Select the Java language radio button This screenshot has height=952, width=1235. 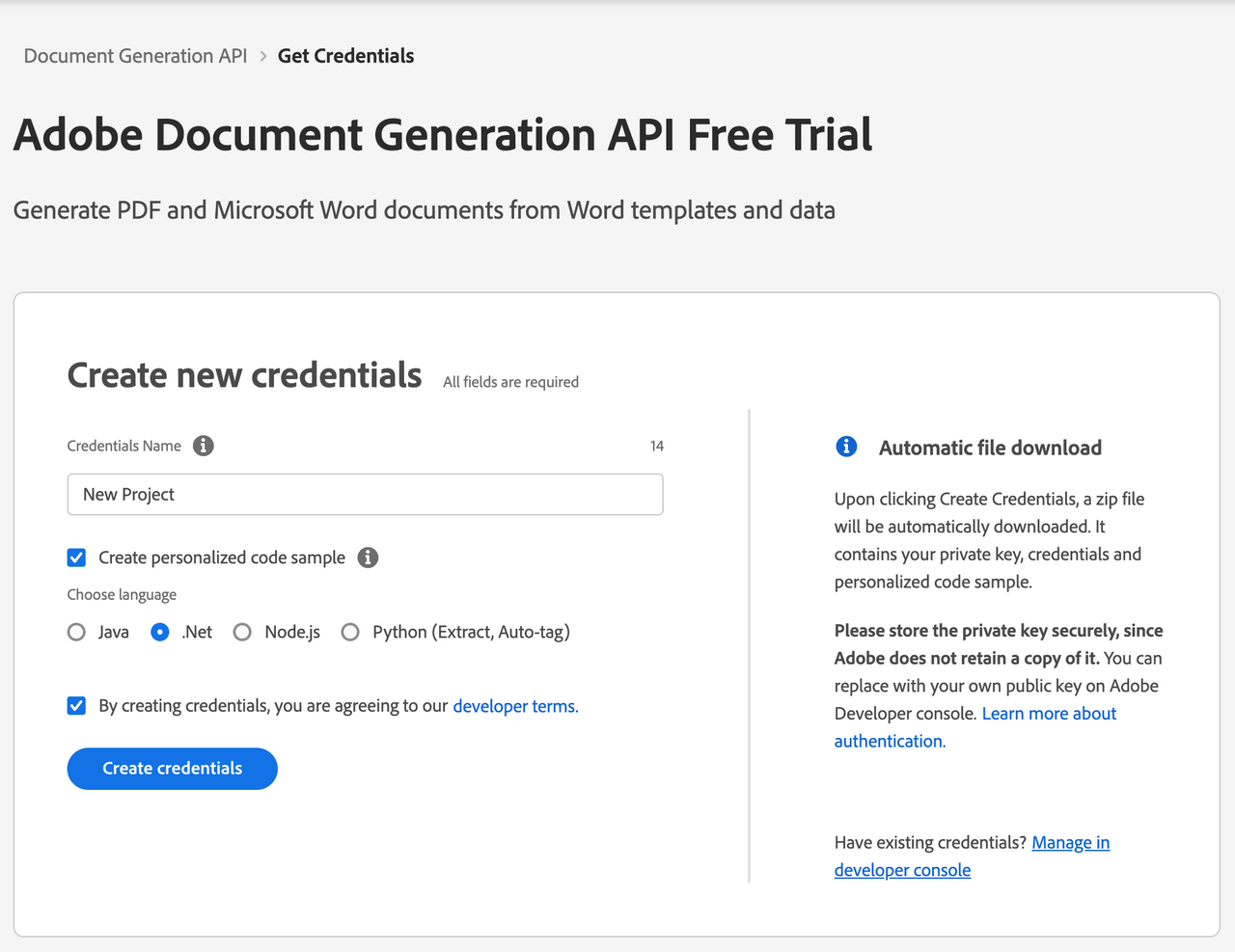[x=77, y=632]
